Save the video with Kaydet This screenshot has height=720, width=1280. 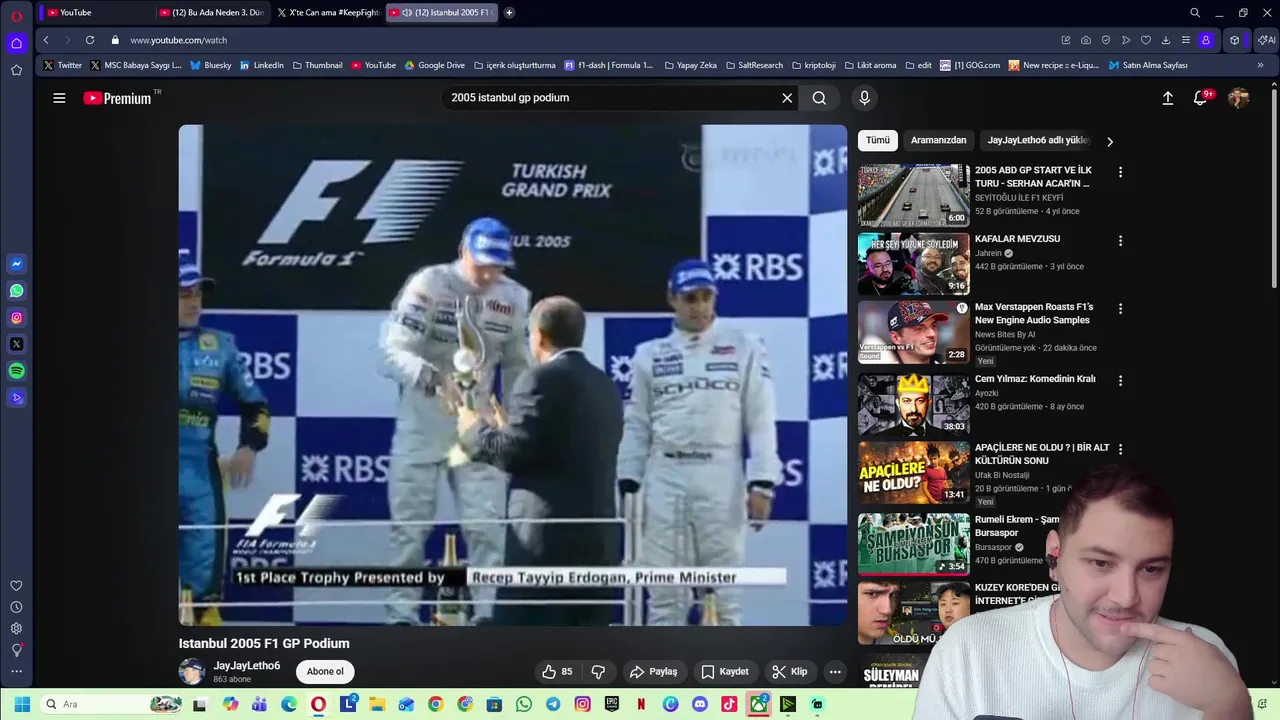(725, 672)
